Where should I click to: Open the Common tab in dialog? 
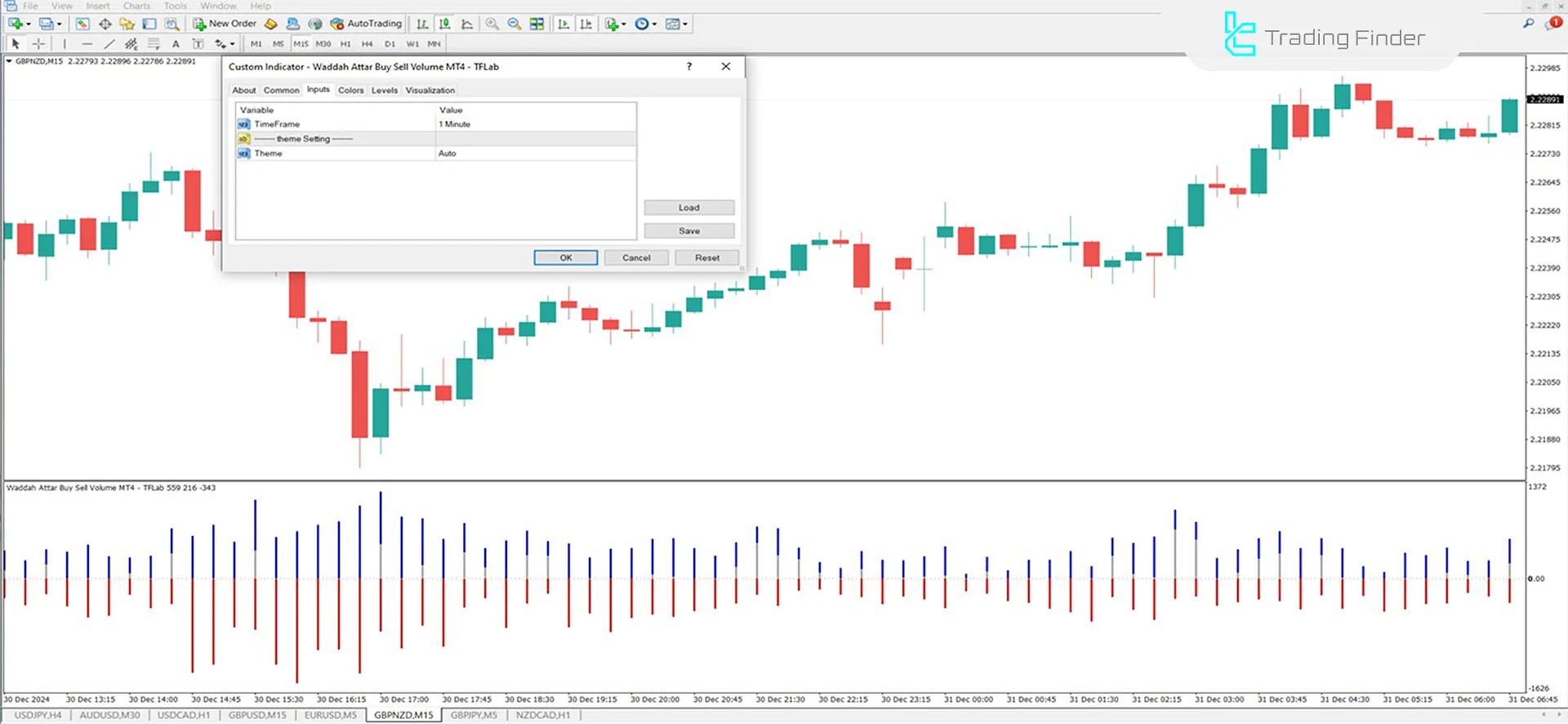[282, 91]
